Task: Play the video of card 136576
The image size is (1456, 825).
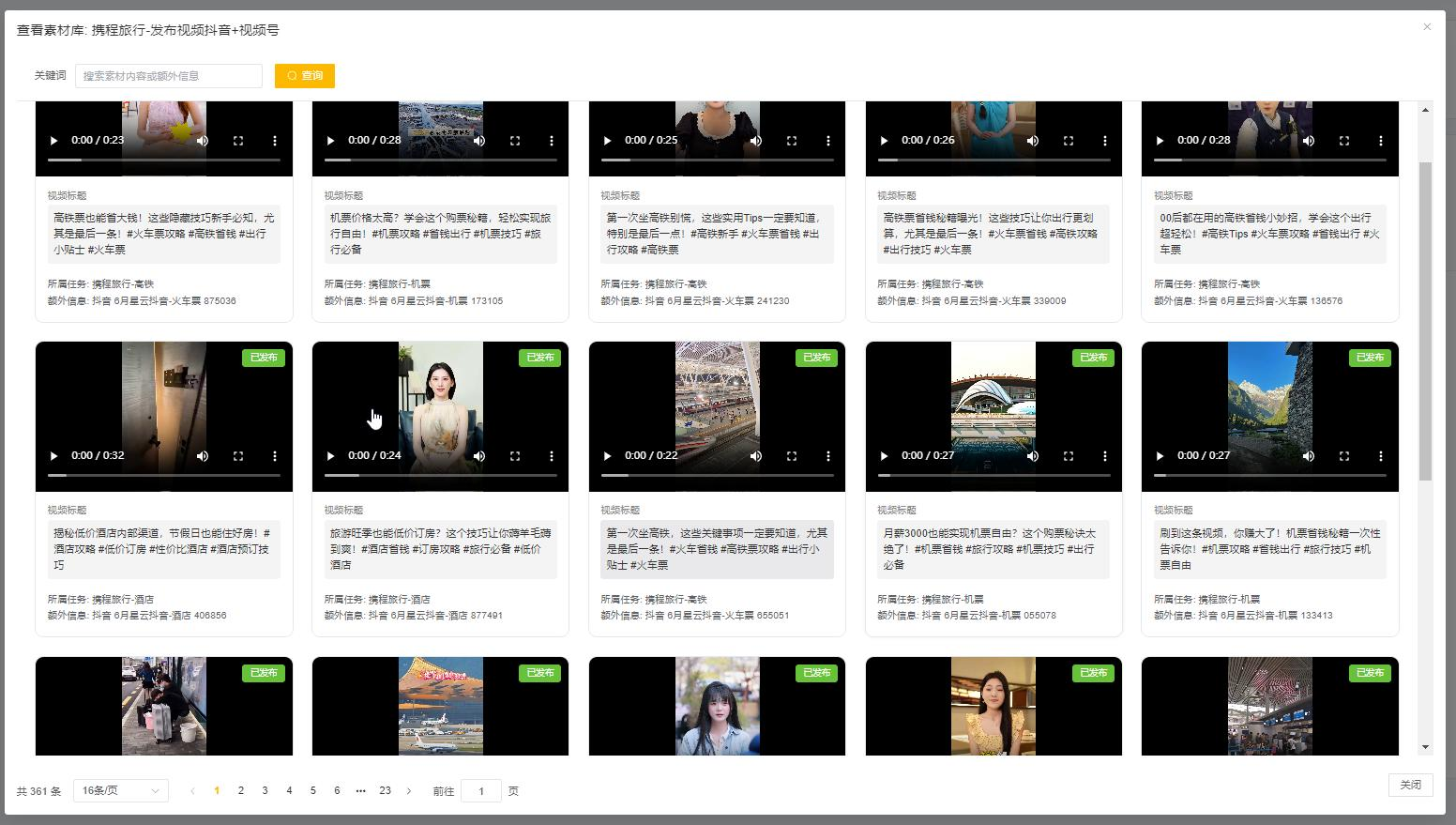Action: pos(1160,141)
